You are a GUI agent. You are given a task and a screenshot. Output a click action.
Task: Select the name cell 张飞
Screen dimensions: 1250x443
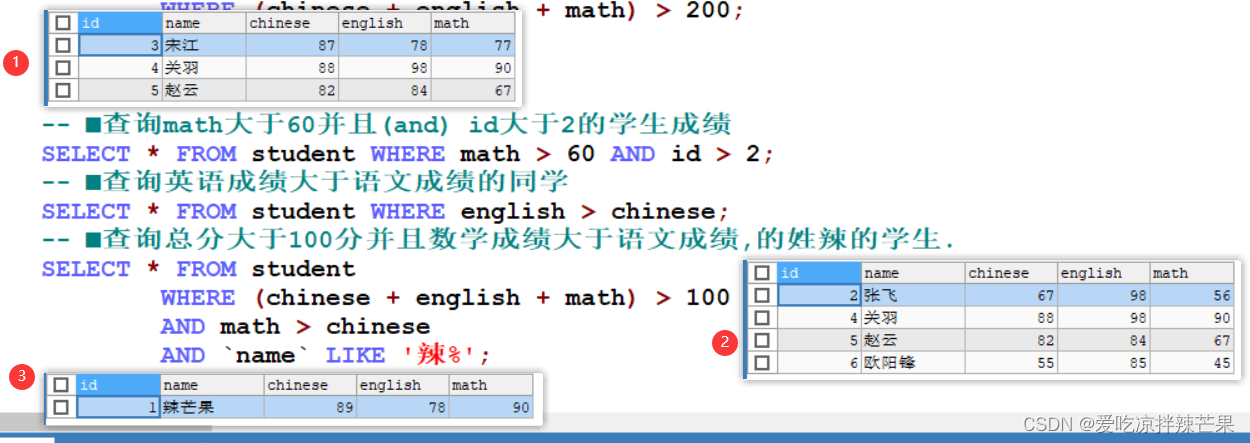point(913,295)
